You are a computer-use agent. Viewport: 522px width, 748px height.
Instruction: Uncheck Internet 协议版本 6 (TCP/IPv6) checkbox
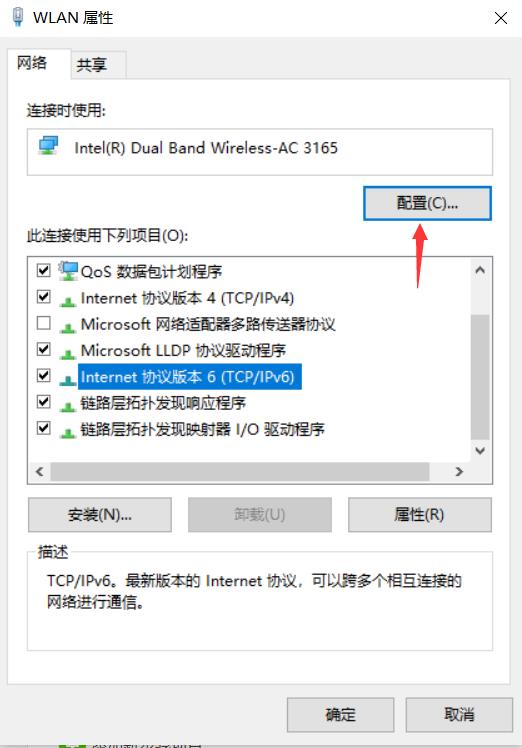point(43,375)
